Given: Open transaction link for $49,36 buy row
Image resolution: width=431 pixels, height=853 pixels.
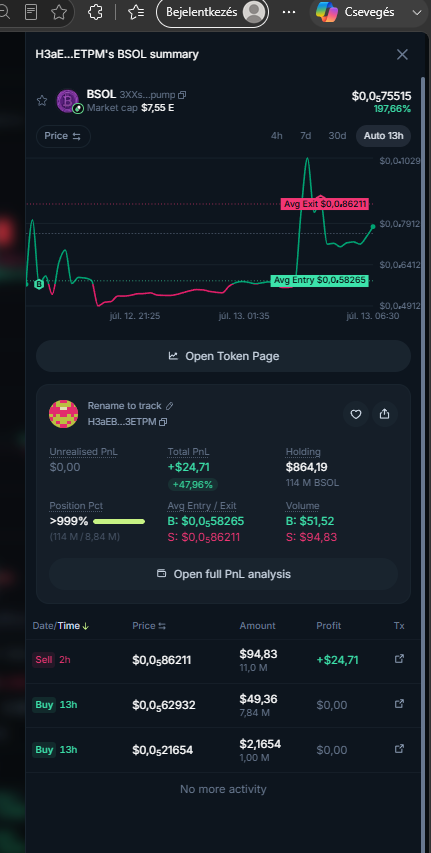Looking at the screenshot, I should 399,704.
